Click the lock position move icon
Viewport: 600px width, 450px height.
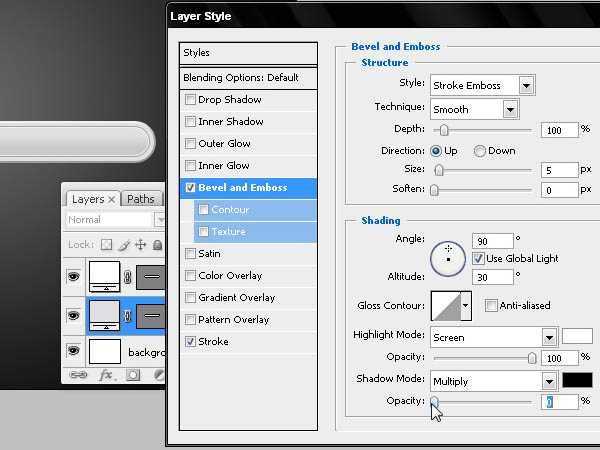pyautogui.click(x=140, y=245)
